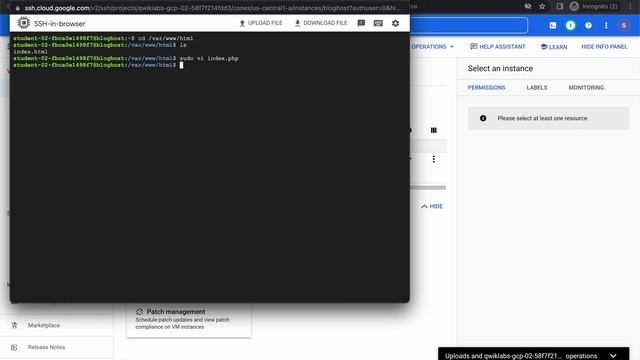Expand the uploads operations panel chevron
The height and width of the screenshot is (360, 640).
click(x=613, y=356)
